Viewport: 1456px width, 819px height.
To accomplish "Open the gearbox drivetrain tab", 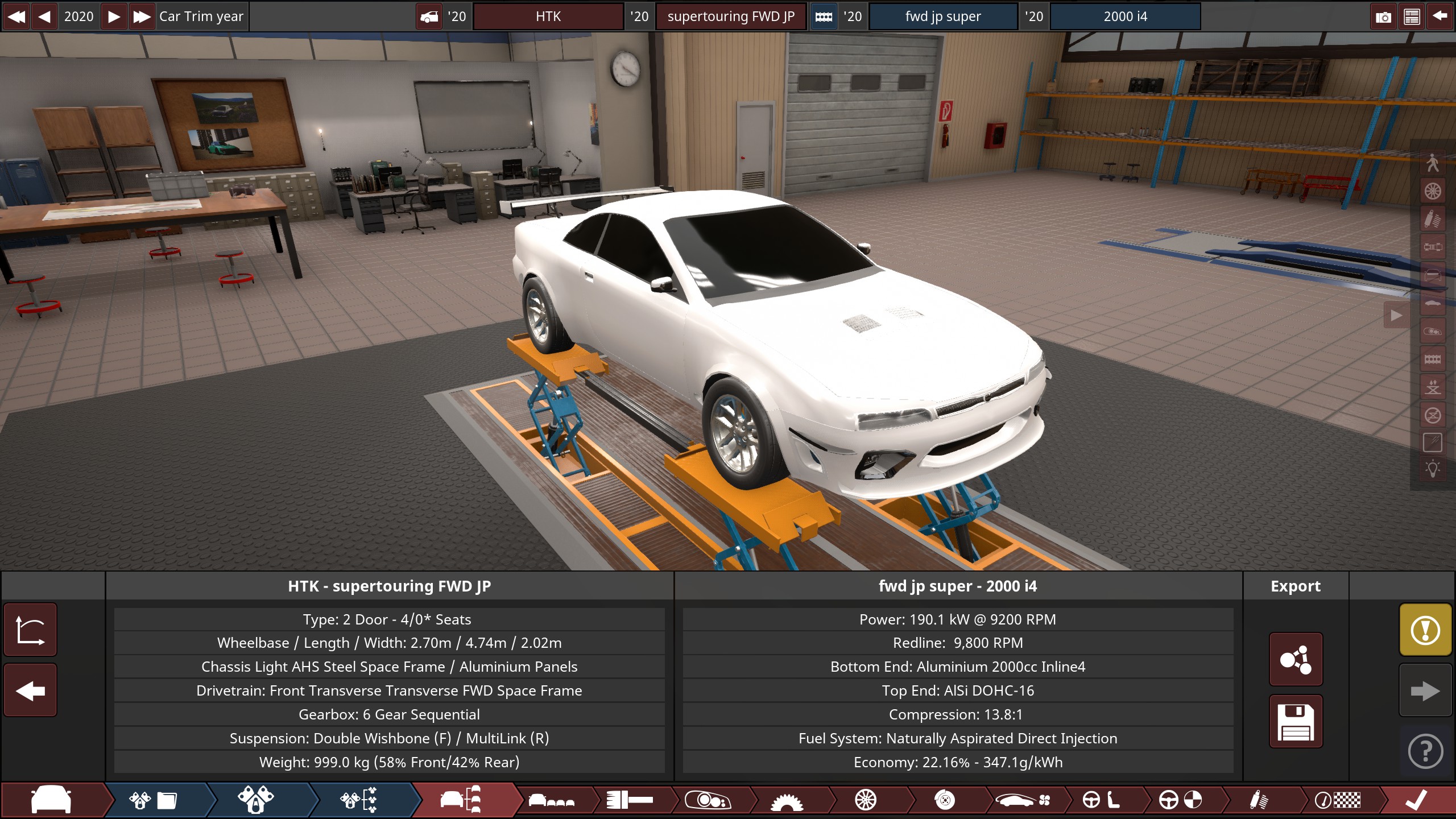I will point(787,800).
